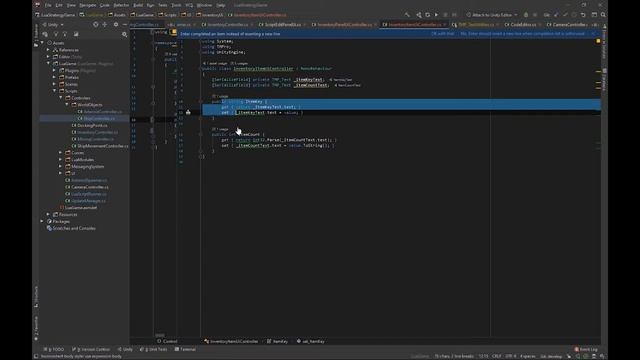Expand the Resources folder
The width and height of the screenshot is (640, 360).
click(x=48, y=214)
